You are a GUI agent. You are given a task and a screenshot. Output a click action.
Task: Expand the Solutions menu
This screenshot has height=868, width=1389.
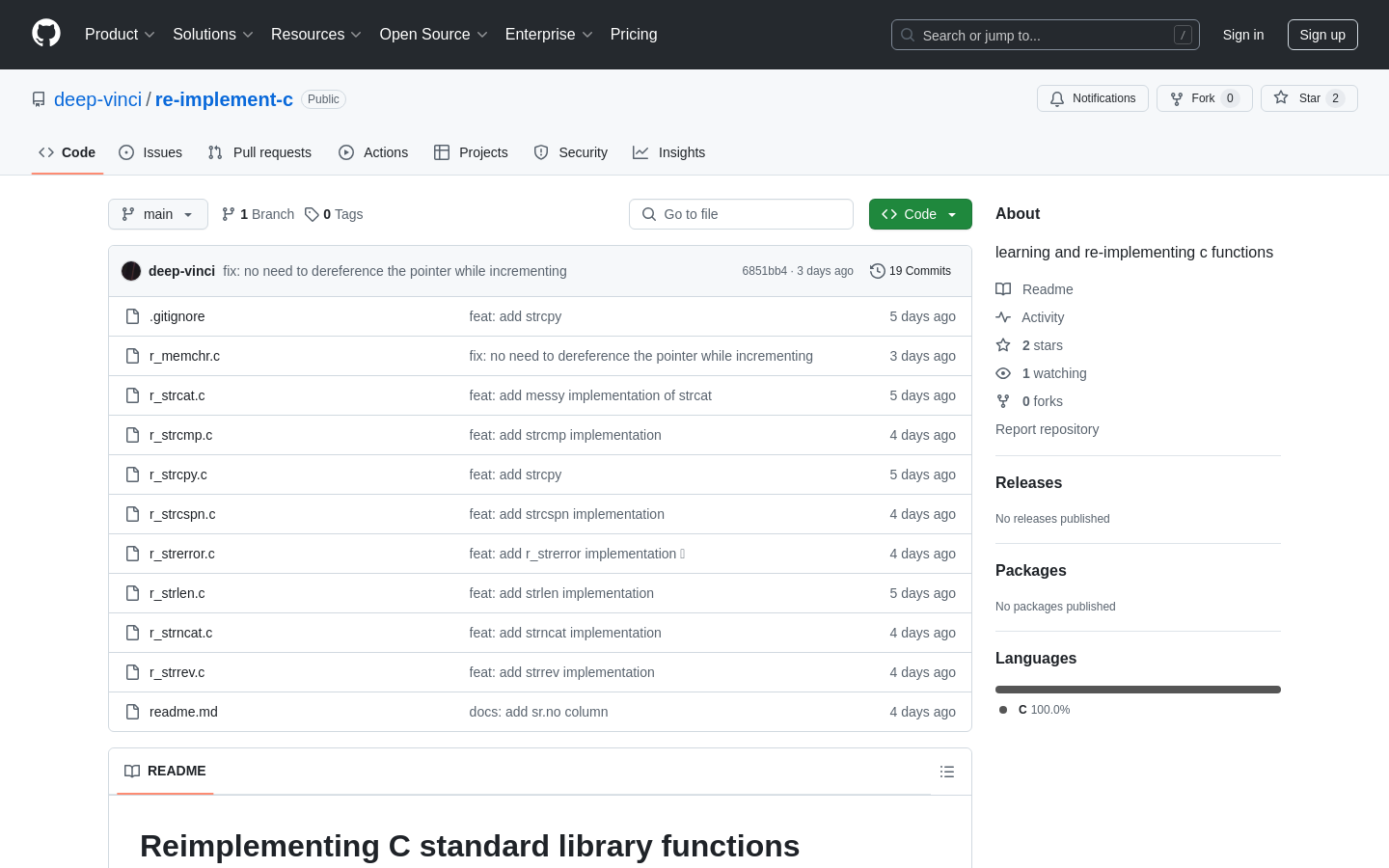[212, 35]
